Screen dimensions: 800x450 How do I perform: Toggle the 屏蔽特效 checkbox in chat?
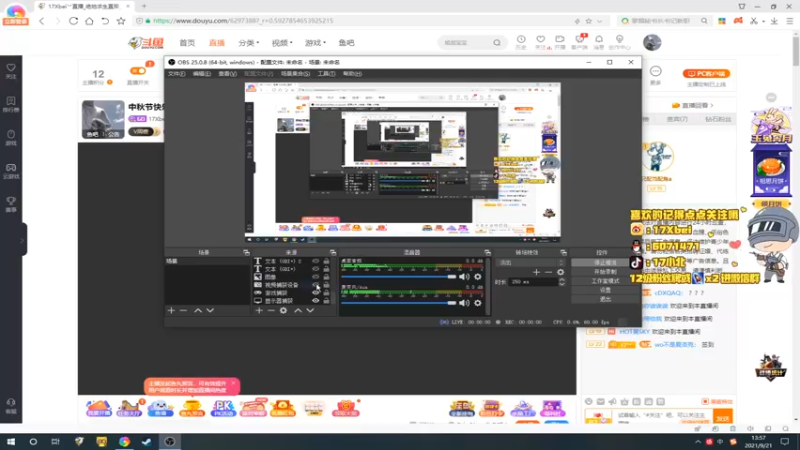click(x=705, y=402)
